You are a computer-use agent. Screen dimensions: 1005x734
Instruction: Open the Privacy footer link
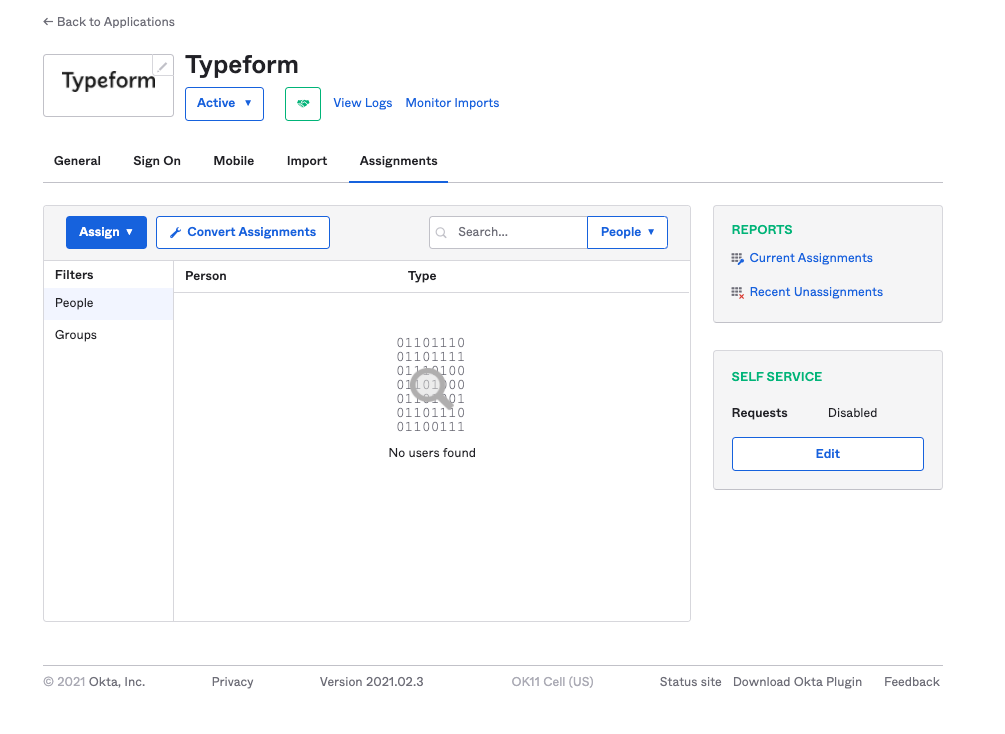click(x=233, y=682)
